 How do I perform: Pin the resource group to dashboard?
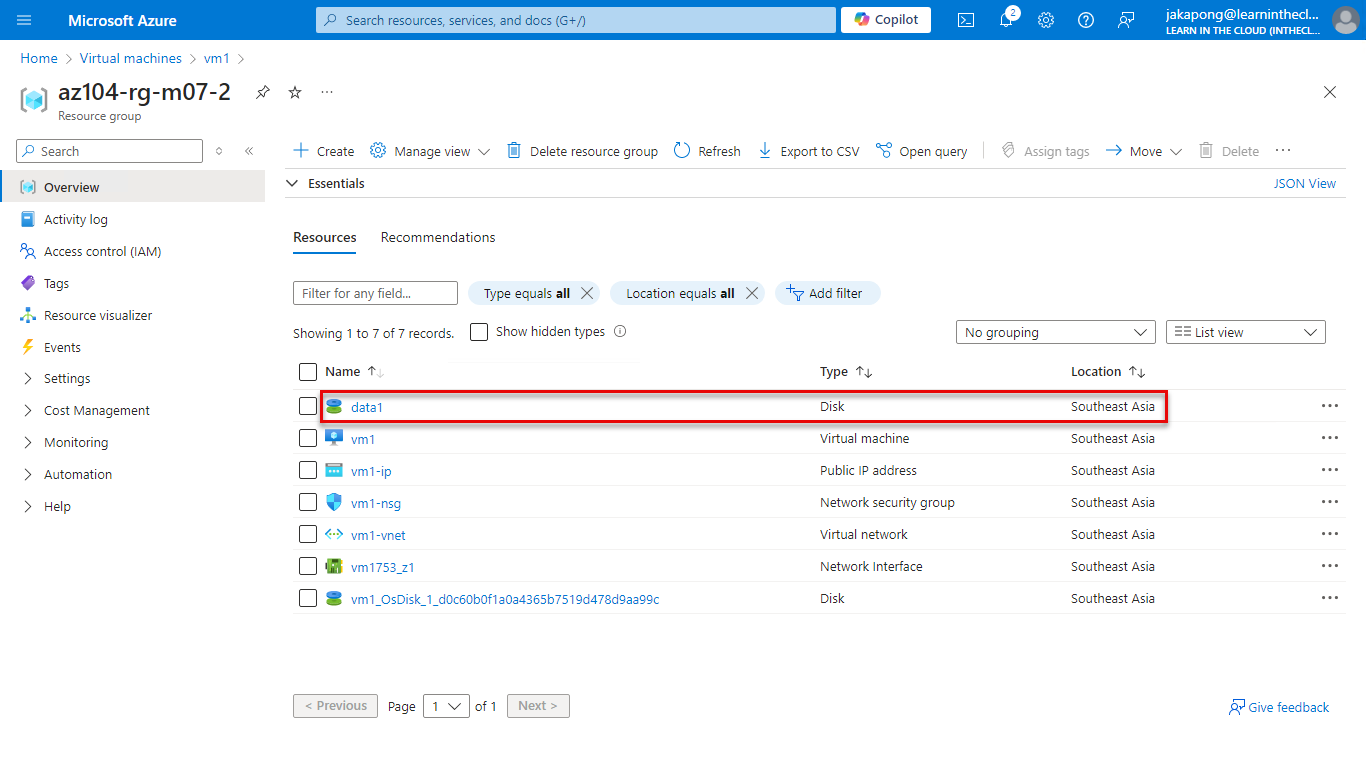[262, 92]
